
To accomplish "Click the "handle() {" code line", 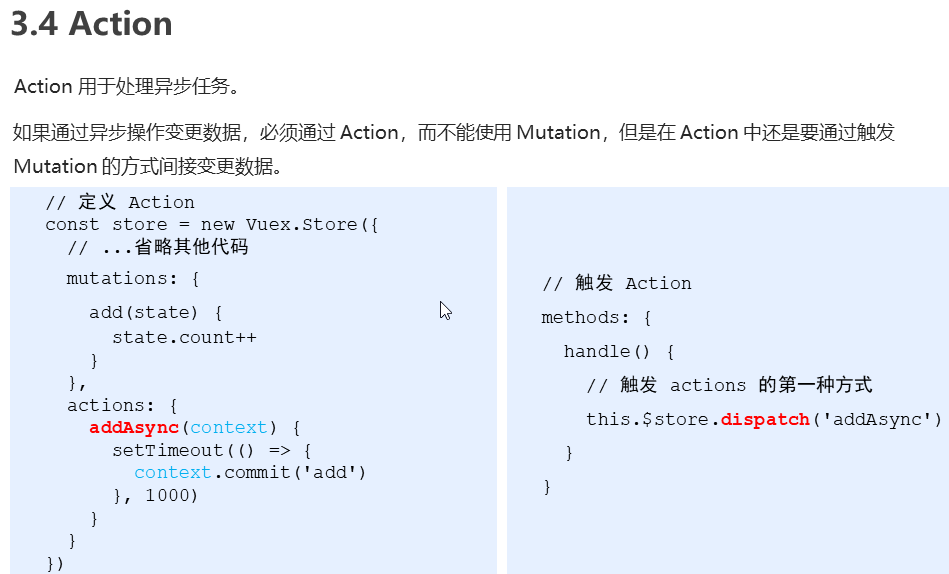I will coord(619,352).
